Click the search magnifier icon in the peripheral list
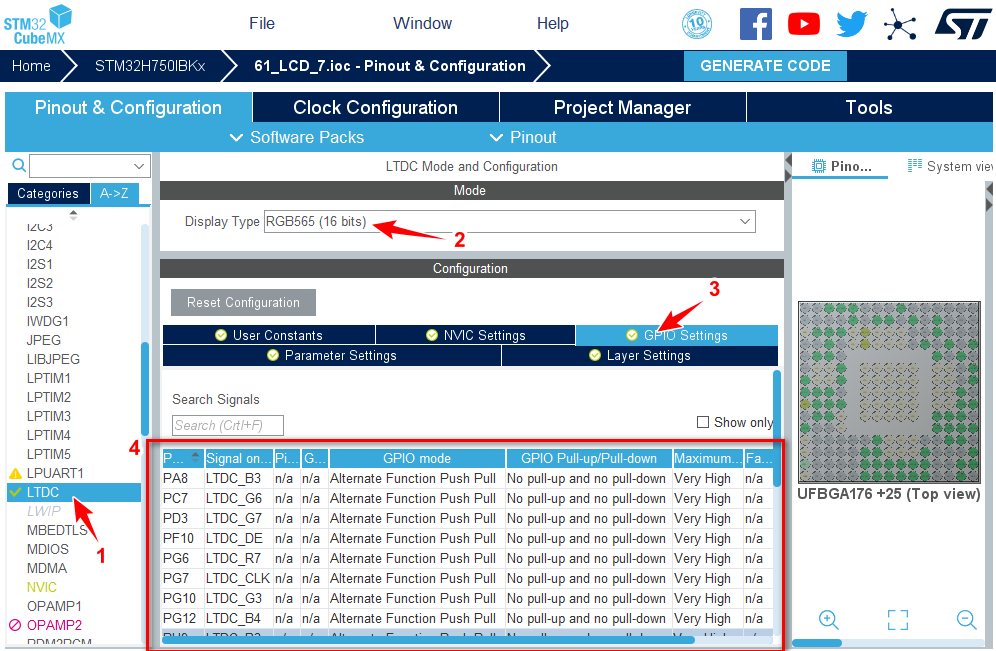The height and width of the screenshot is (651, 996). click(17, 165)
